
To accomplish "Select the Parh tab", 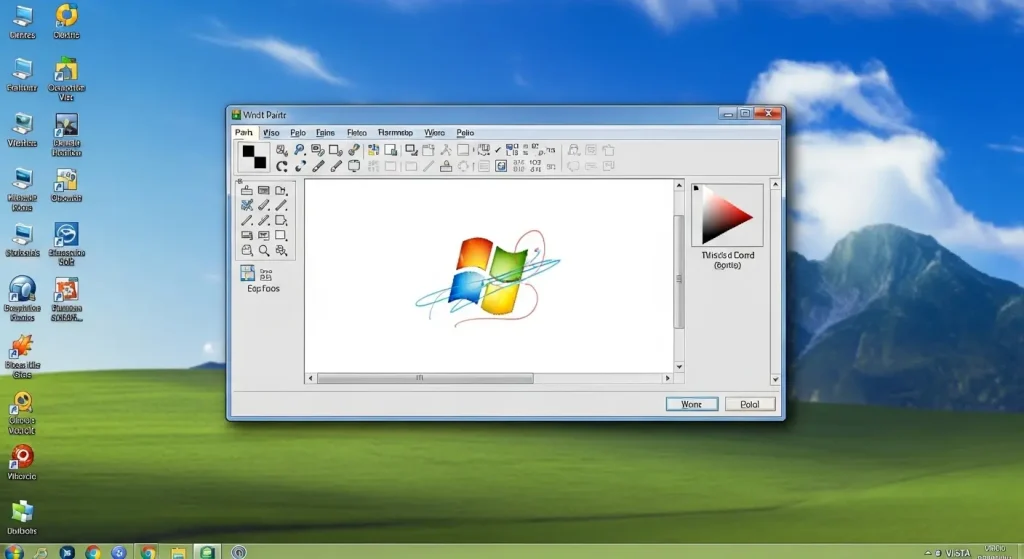I will (244, 133).
